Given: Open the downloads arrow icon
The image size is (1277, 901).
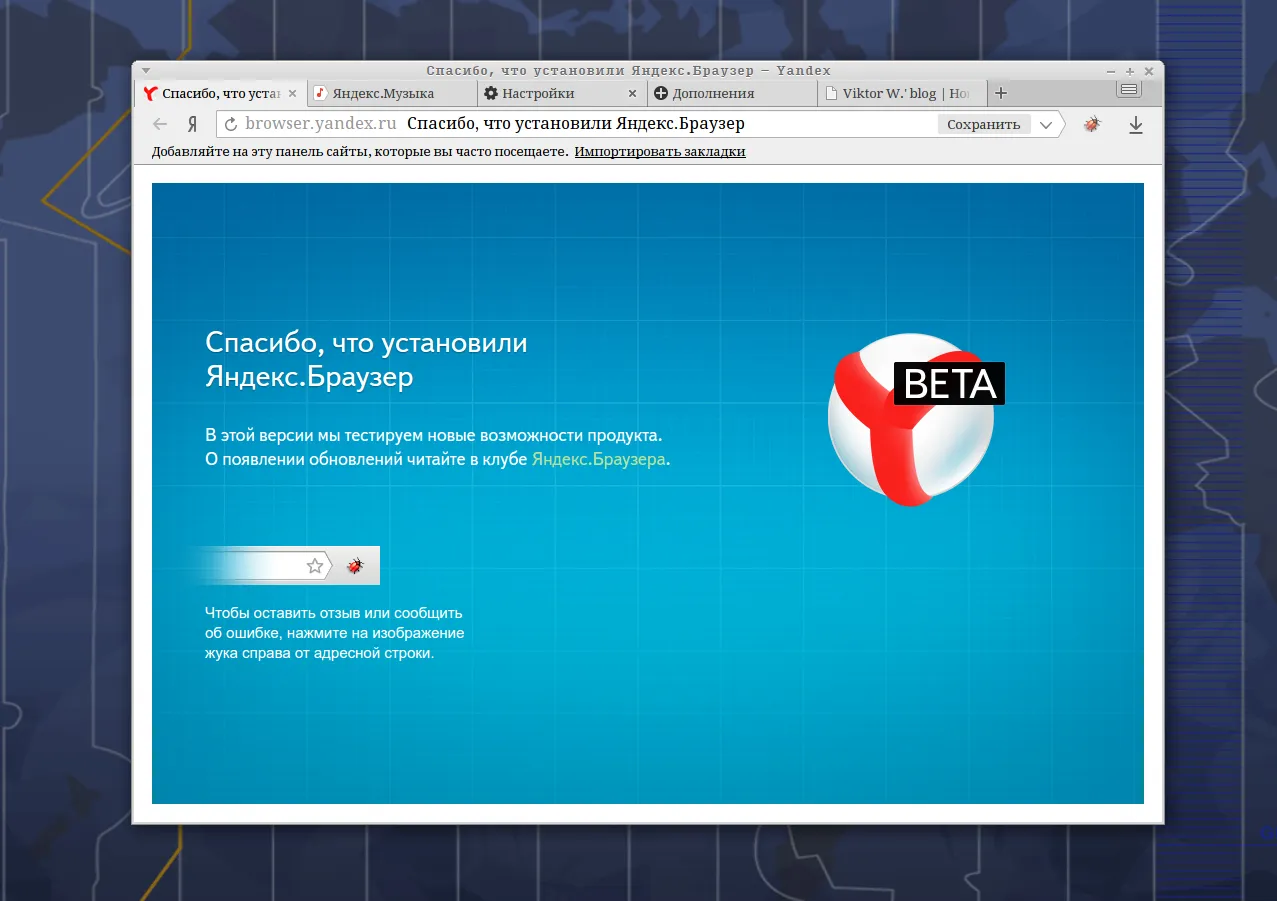Looking at the screenshot, I should point(1136,125).
